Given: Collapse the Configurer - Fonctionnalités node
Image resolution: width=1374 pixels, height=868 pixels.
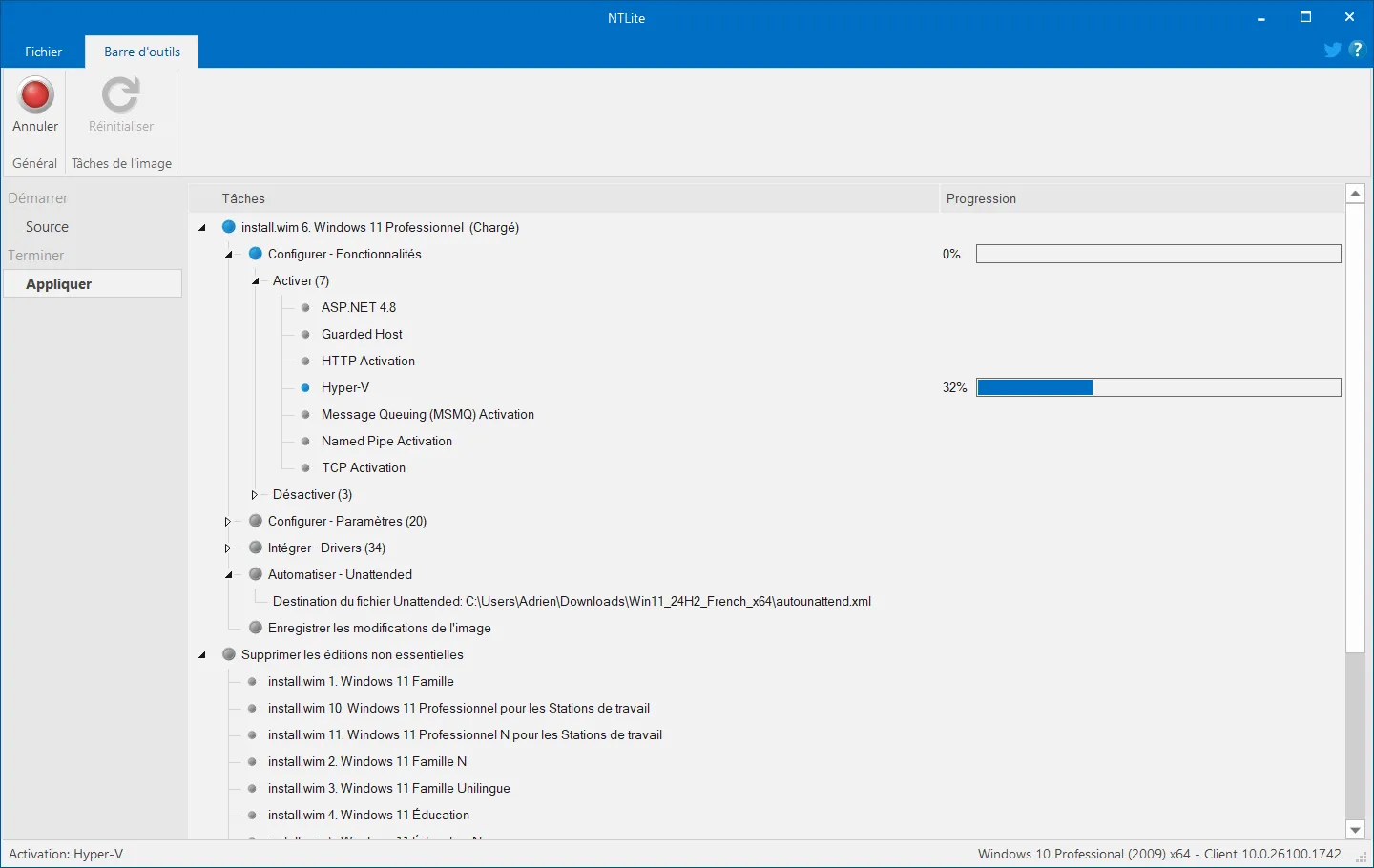Looking at the screenshot, I should (x=229, y=255).
